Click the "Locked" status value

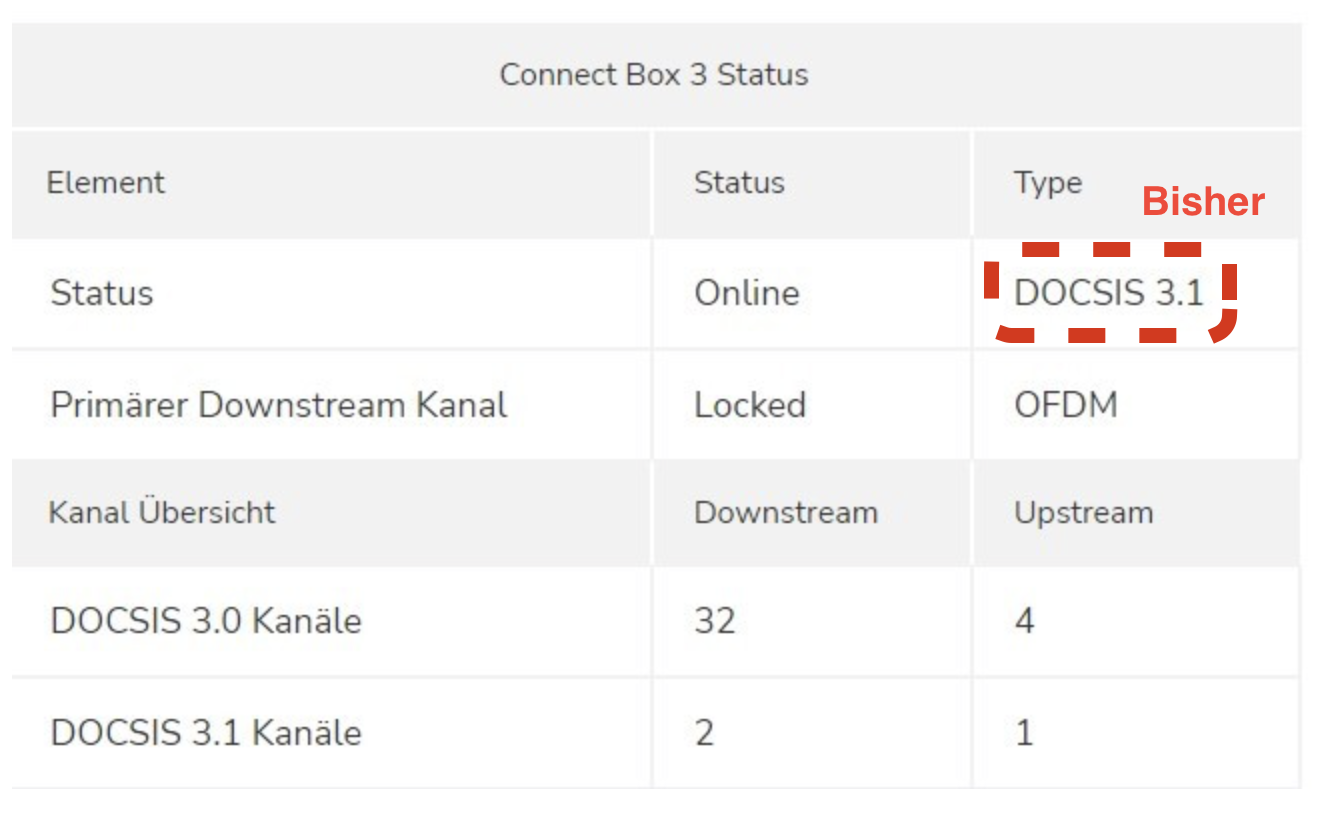coord(750,405)
